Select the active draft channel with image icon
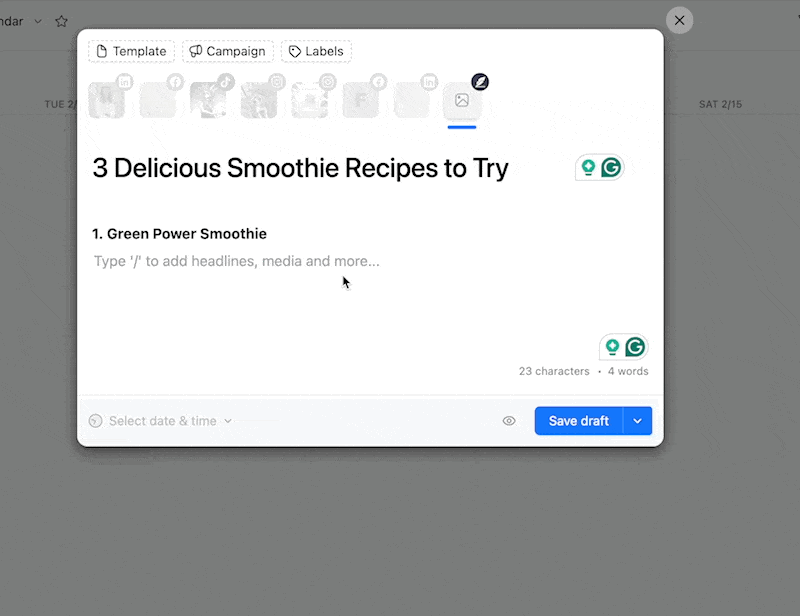Screen dimensions: 800x616 tap(462, 100)
